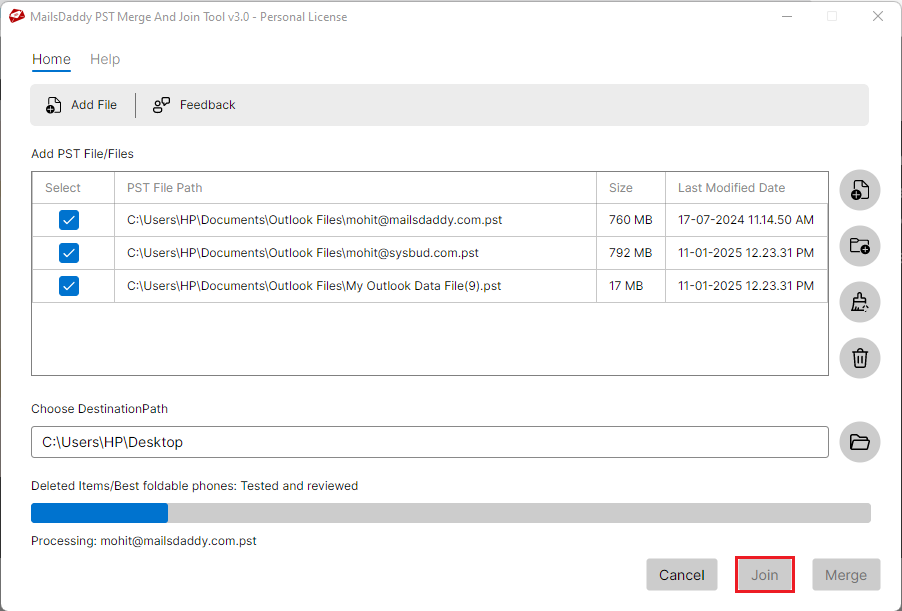The image size is (902, 611).
Task: Click the 17-07-2024 11.14.50 AM date cell
Action: (x=747, y=220)
